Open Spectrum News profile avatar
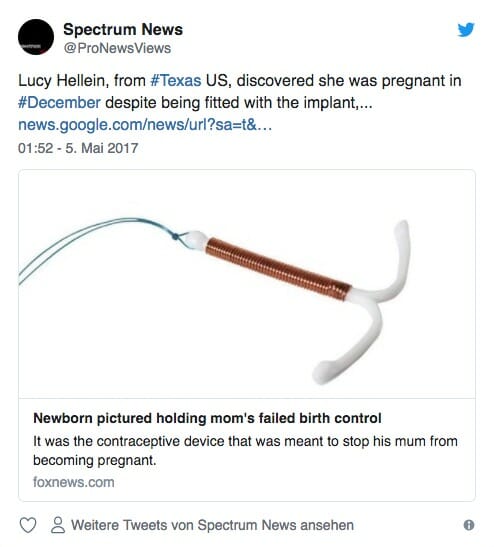The image size is (494, 547). tap(36, 37)
